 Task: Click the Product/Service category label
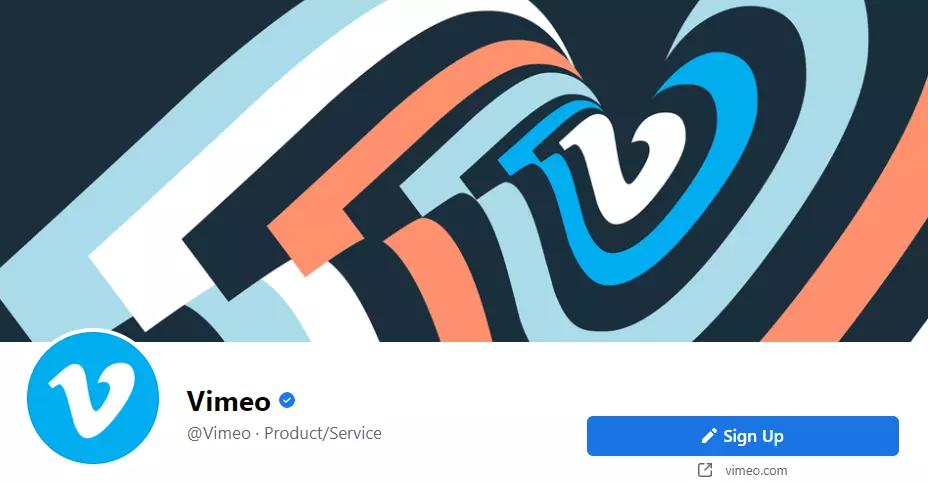click(x=323, y=433)
